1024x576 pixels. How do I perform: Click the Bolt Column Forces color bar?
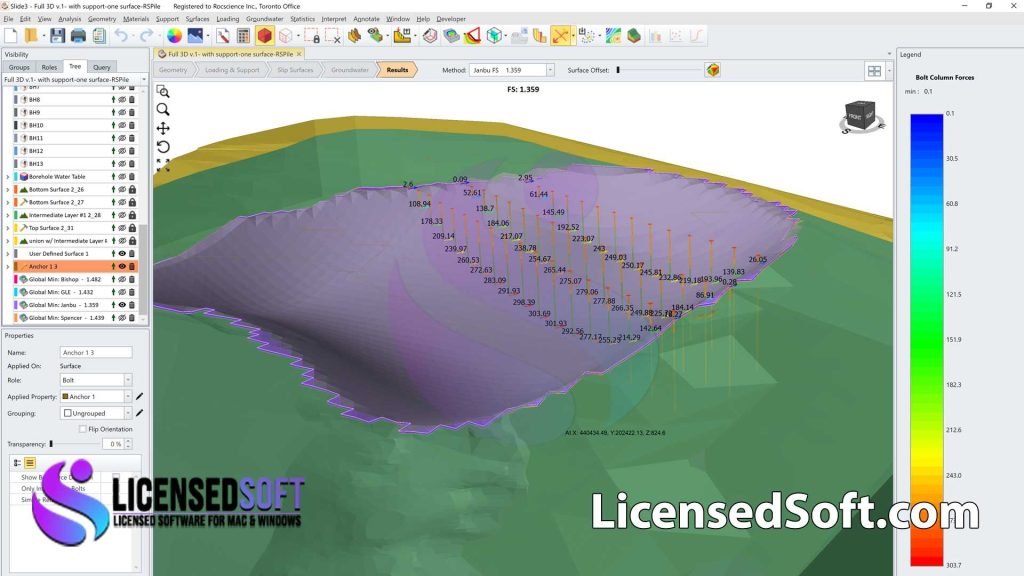click(x=927, y=340)
